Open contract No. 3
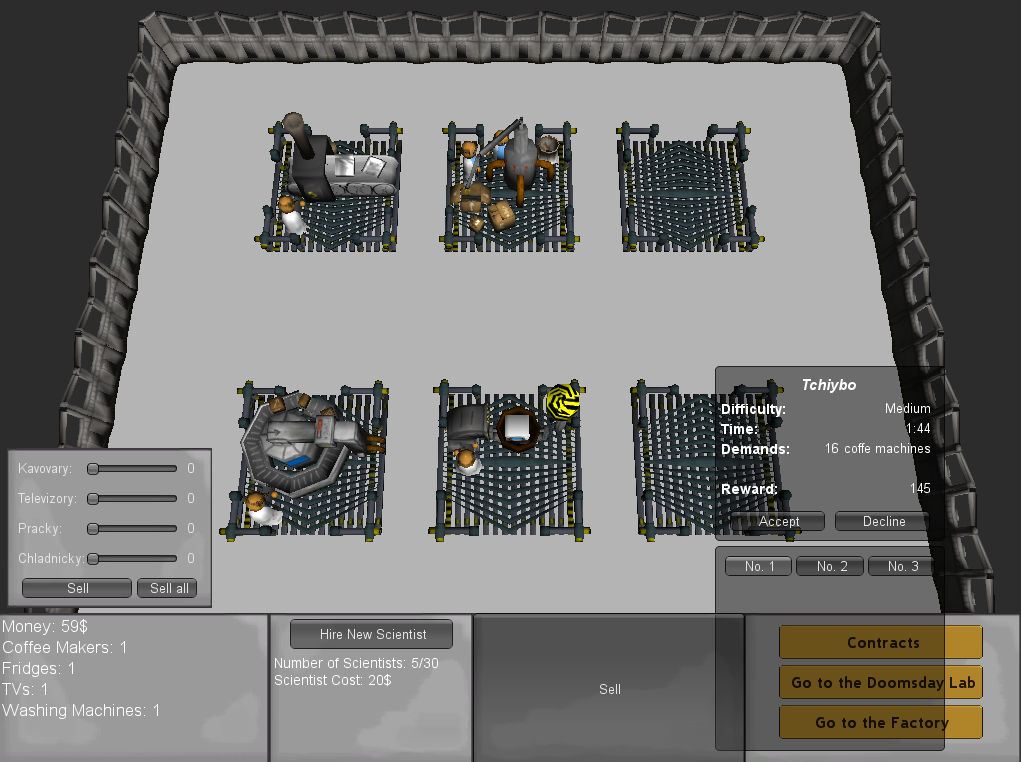 pos(902,566)
